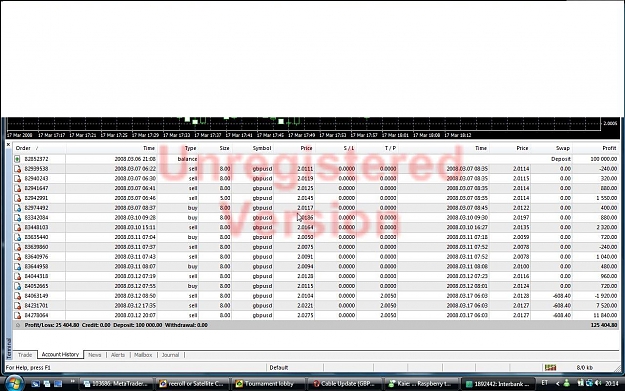Click the buy order icon for 83635440
This screenshot has width=625, height=391.
18,237
